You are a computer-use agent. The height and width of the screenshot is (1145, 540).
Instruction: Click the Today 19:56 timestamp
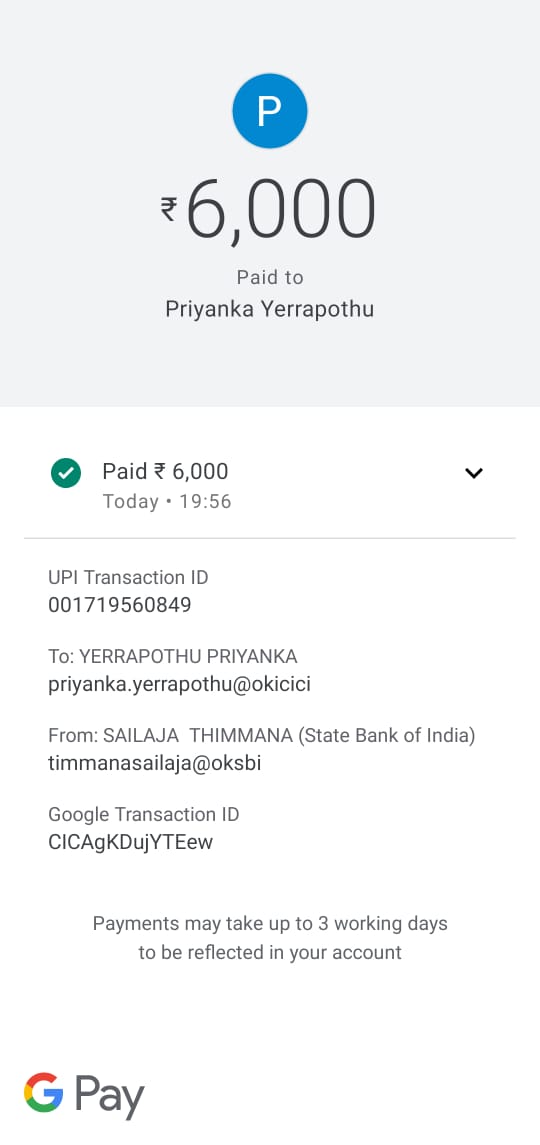coord(167,502)
